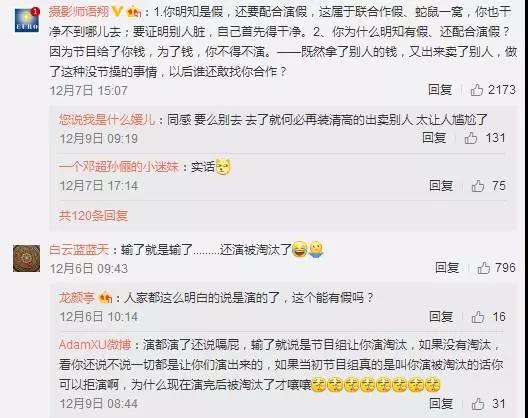Expand 共120条回复 to view all replies
This screenshot has width=528, height=418.
93,216
